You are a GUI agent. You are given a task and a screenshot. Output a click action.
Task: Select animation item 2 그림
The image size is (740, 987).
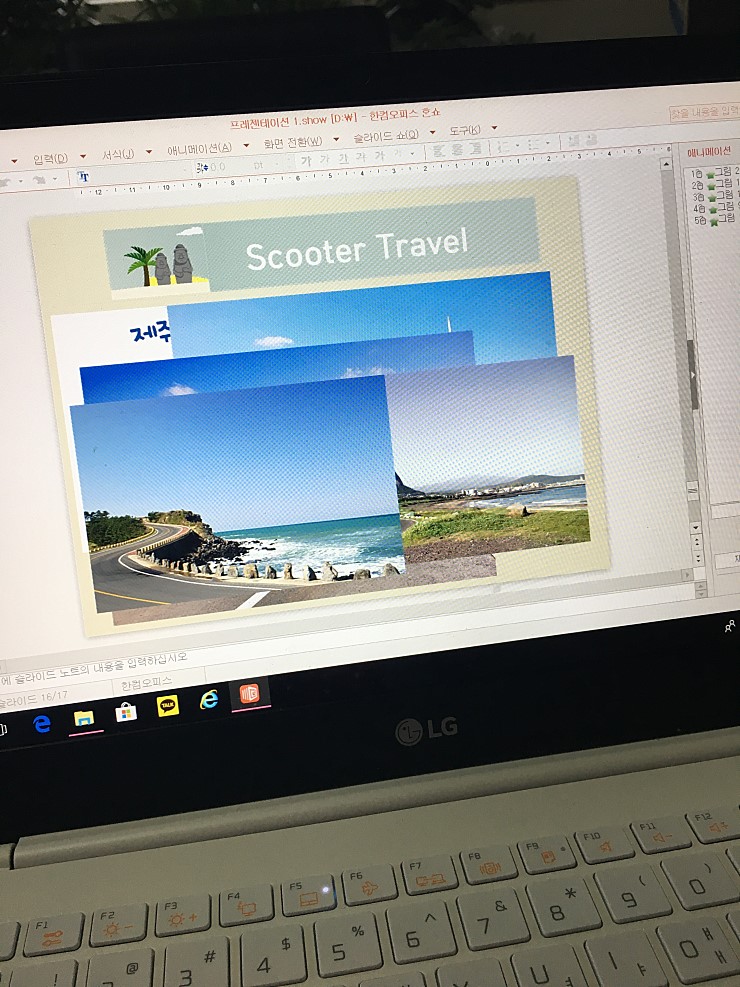[725, 183]
